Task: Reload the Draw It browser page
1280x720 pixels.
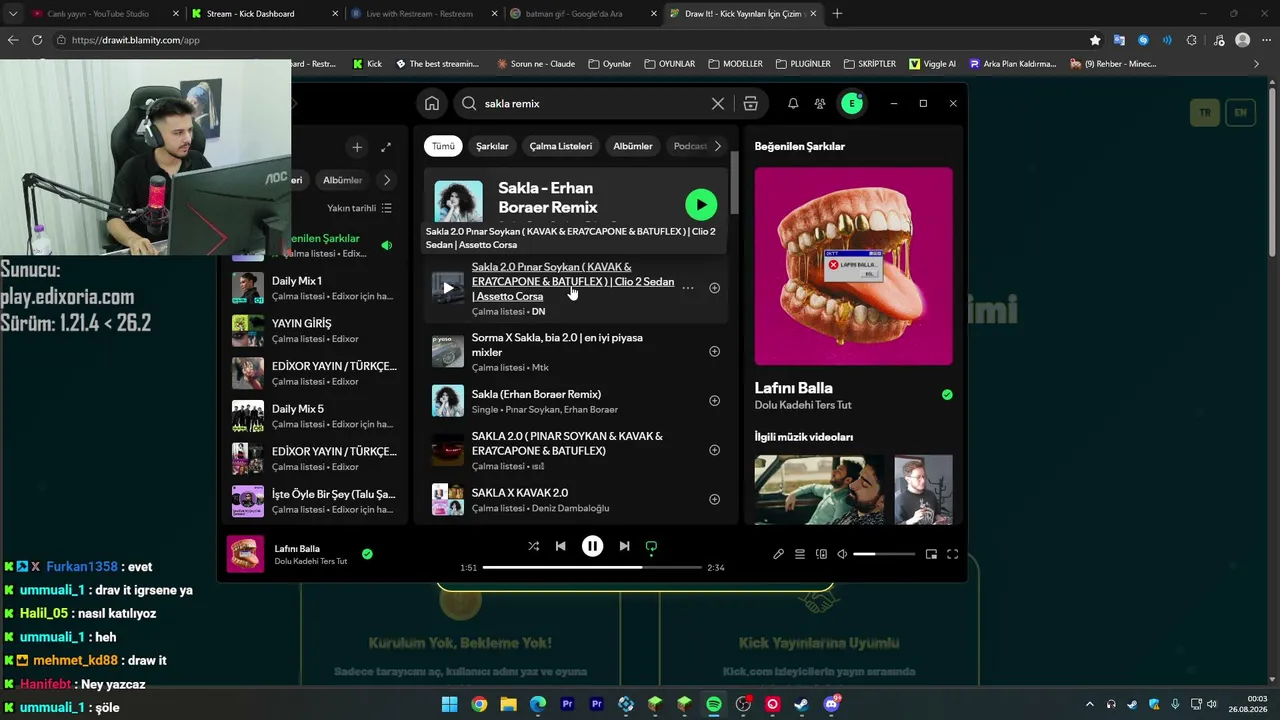Action: click(x=37, y=40)
